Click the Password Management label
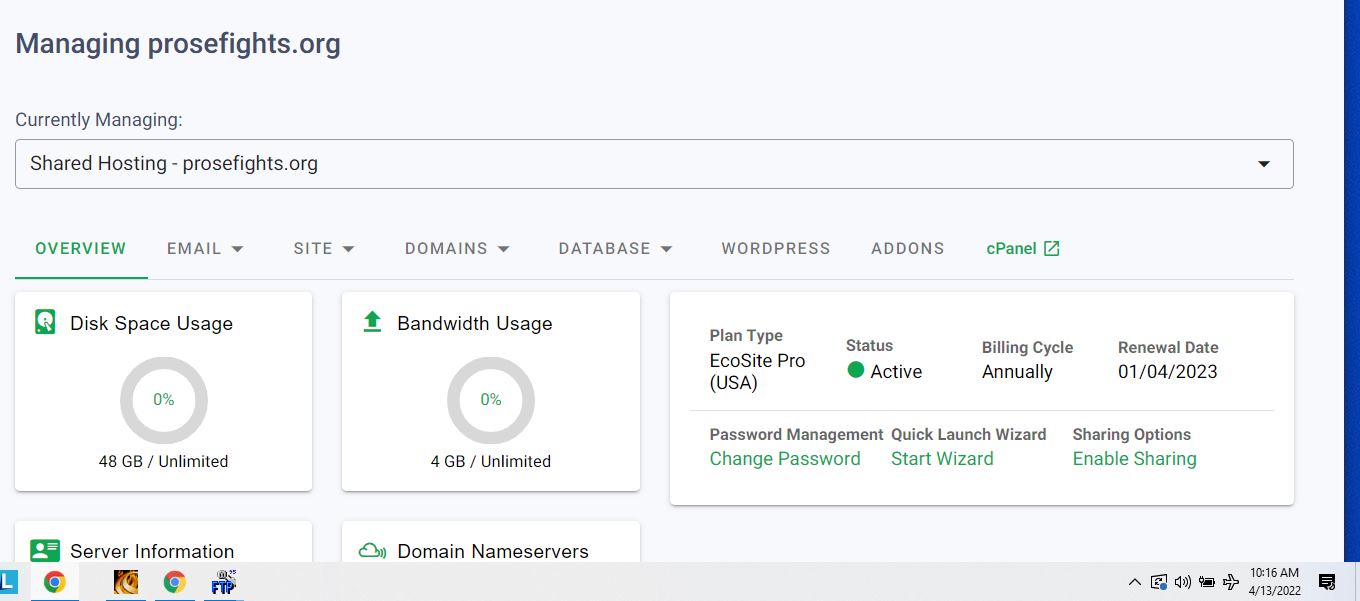 [796, 434]
